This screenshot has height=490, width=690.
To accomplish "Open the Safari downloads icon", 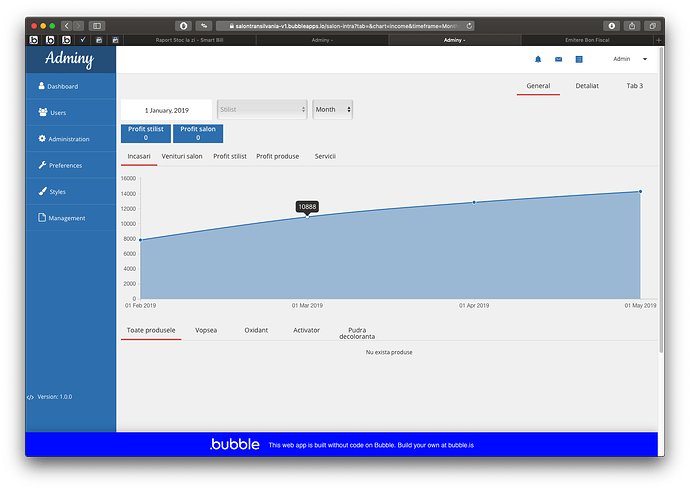I will [611, 26].
